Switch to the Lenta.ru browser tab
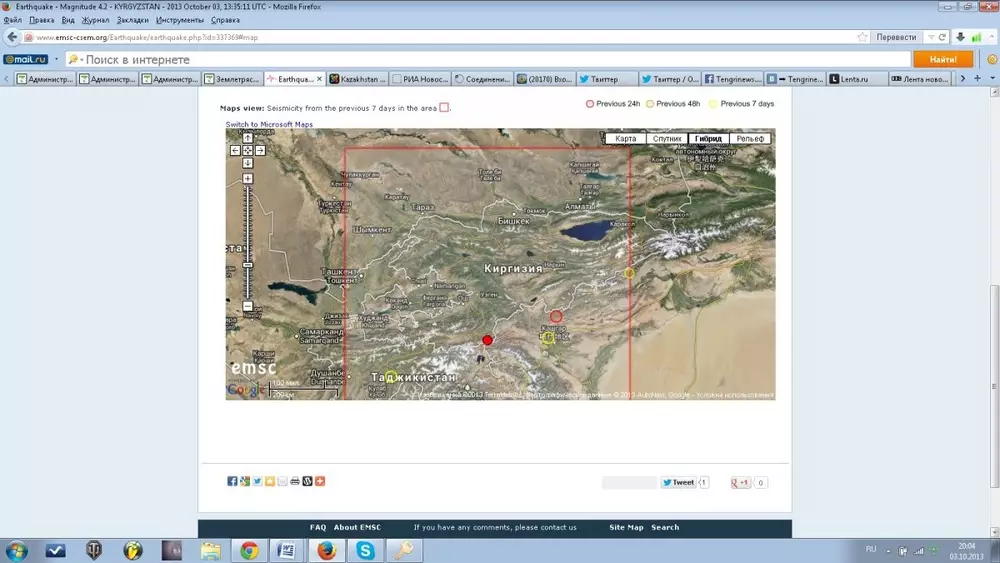Image resolution: width=1000 pixels, height=563 pixels. click(x=853, y=79)
